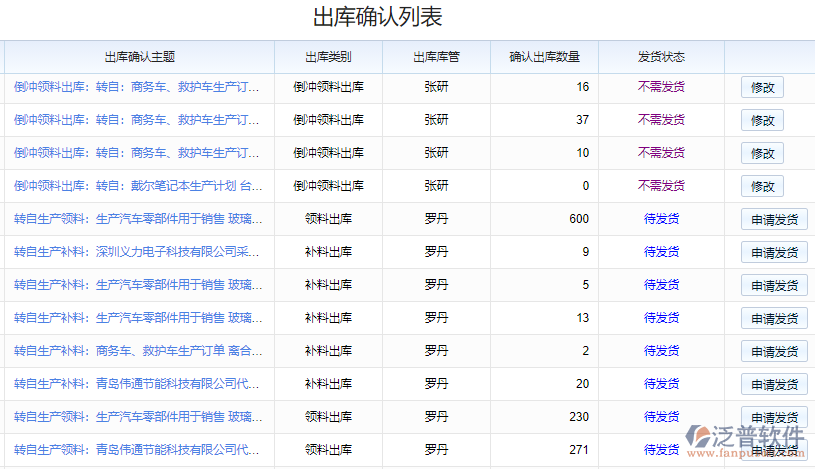Screen dimensions: 815x469
Task: Click 申请发货 in the row with quantity 2
Action: point(774,351)
